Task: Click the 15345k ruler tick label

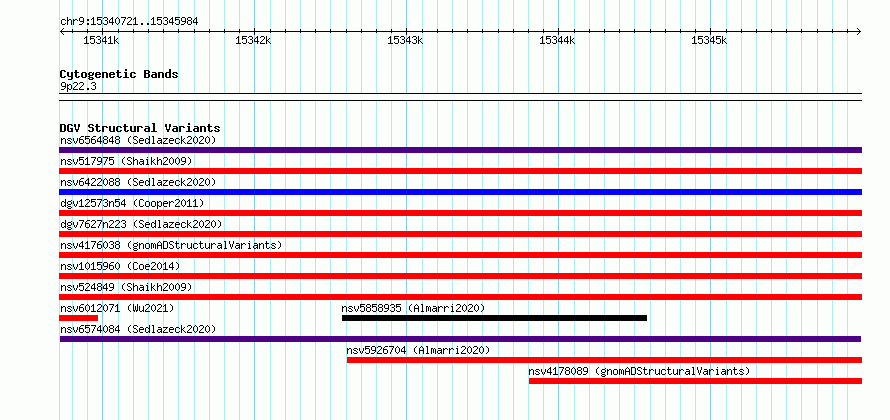Action: point(710,40)
